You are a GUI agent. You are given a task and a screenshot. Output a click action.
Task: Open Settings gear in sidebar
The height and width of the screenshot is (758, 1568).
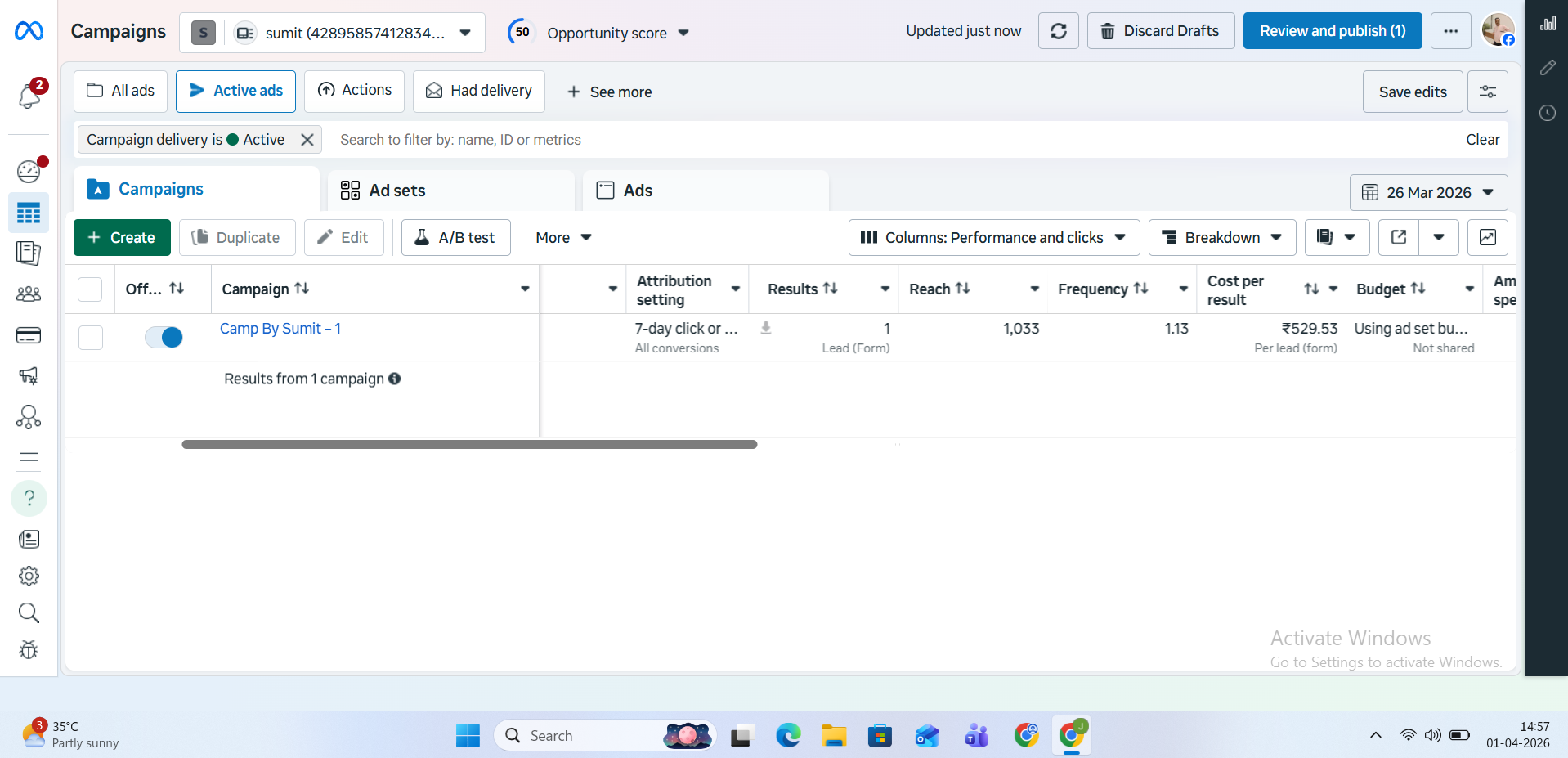point(29,576)
